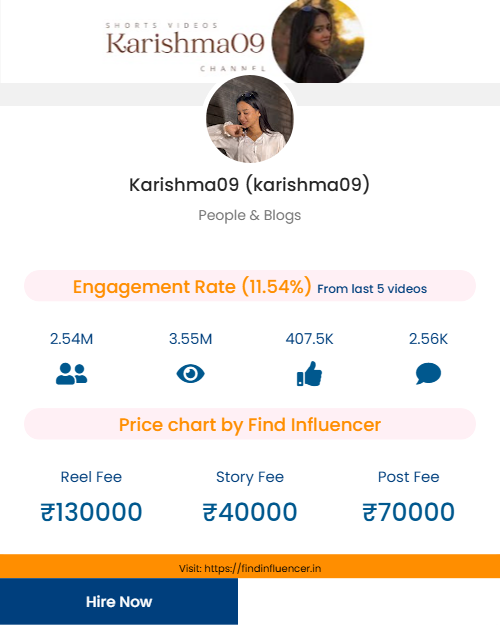Visit the findinfluencer.in link
The image size is (500, 625).
pyautogui.click(x=250, y=568)
